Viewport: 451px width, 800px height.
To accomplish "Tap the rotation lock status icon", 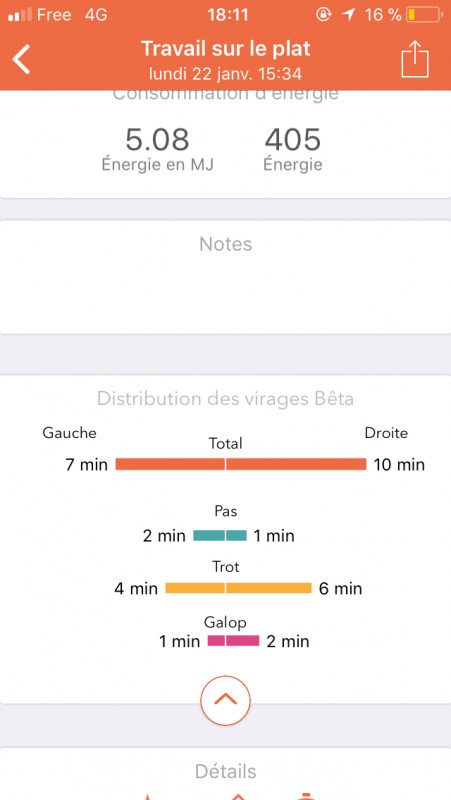I will 323,15.
